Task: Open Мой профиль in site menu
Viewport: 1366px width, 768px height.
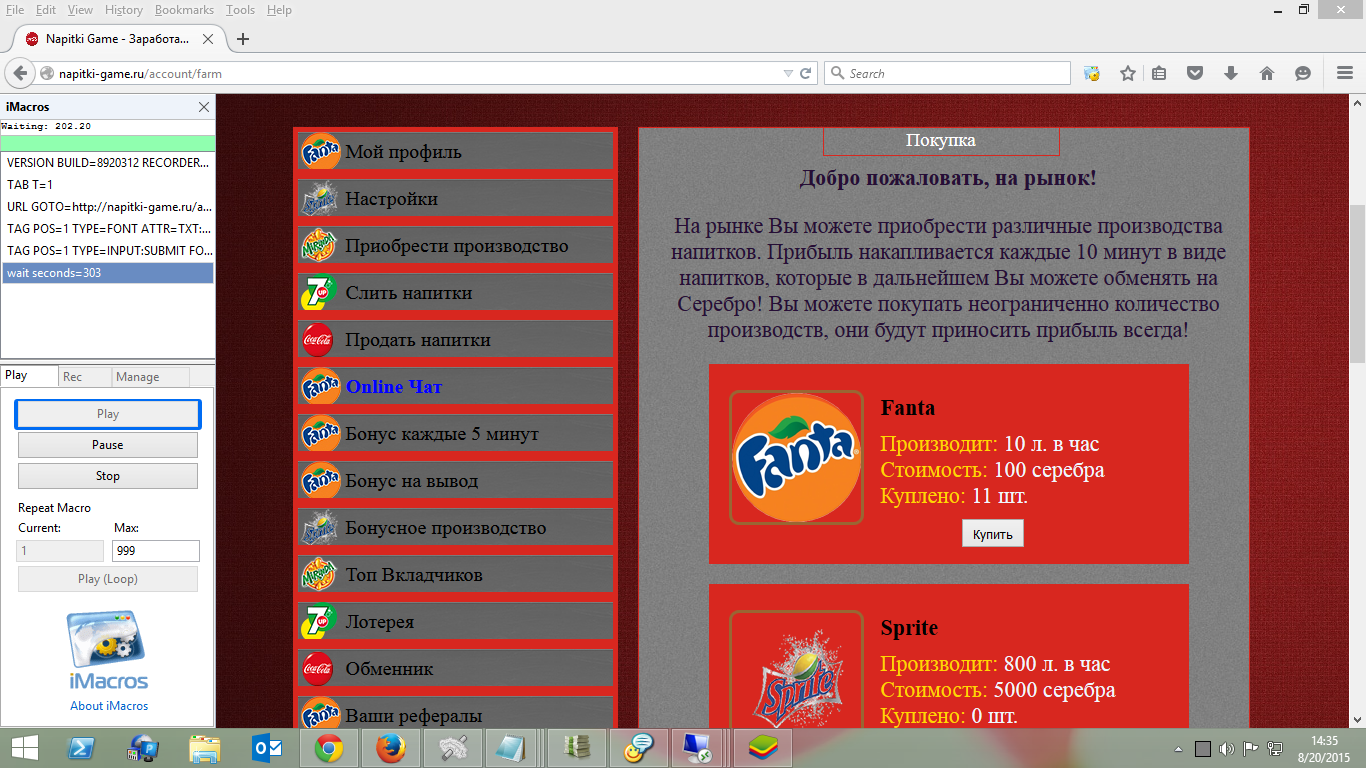Action: (456, 152)
